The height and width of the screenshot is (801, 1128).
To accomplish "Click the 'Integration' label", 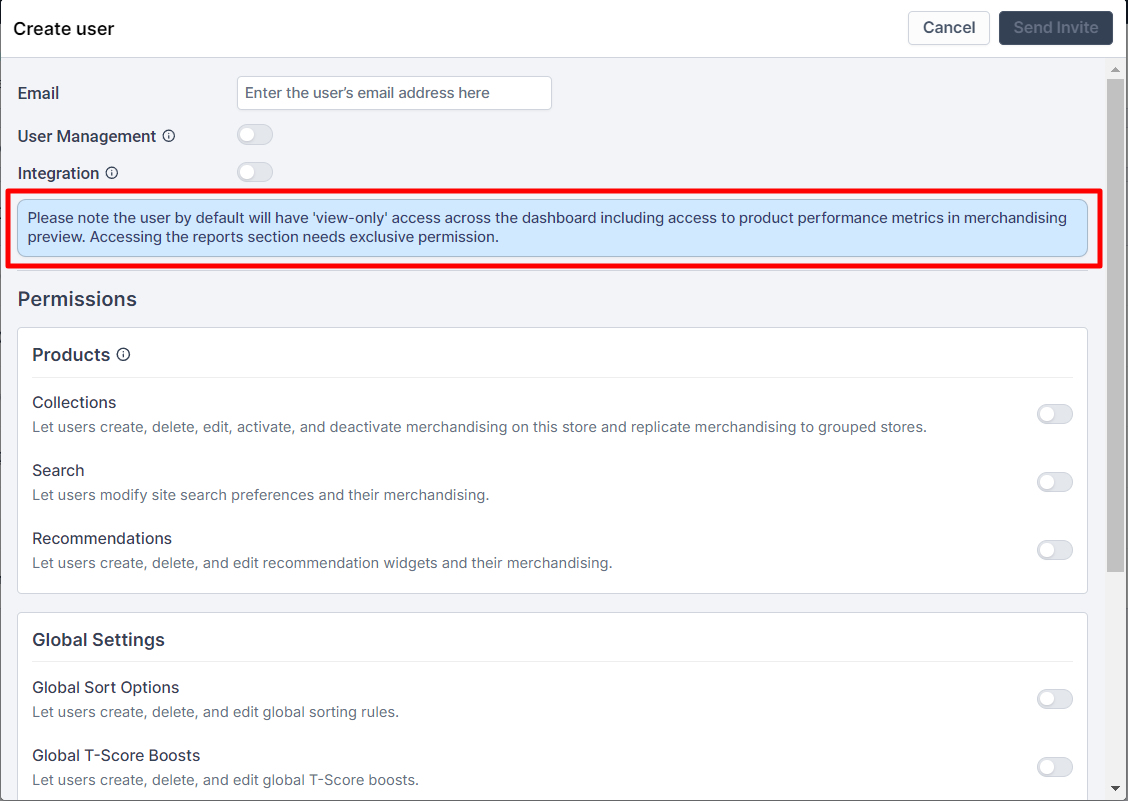I will [58, 173].
